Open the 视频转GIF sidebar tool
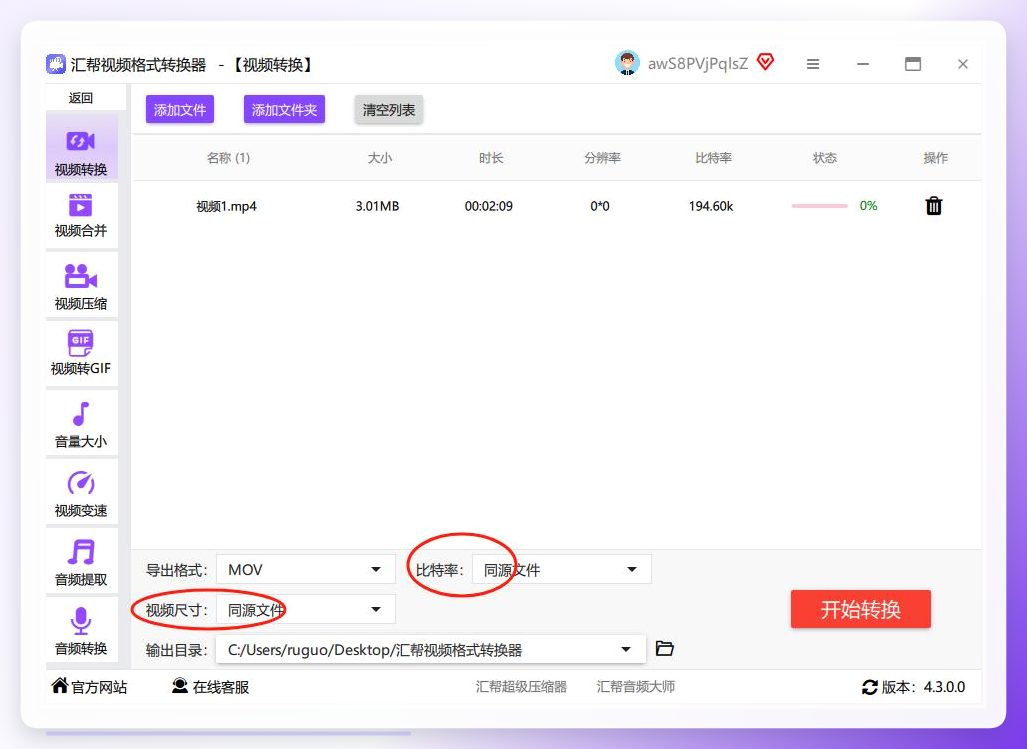Screen dimensions: 1027x749 tap(81, 354)
